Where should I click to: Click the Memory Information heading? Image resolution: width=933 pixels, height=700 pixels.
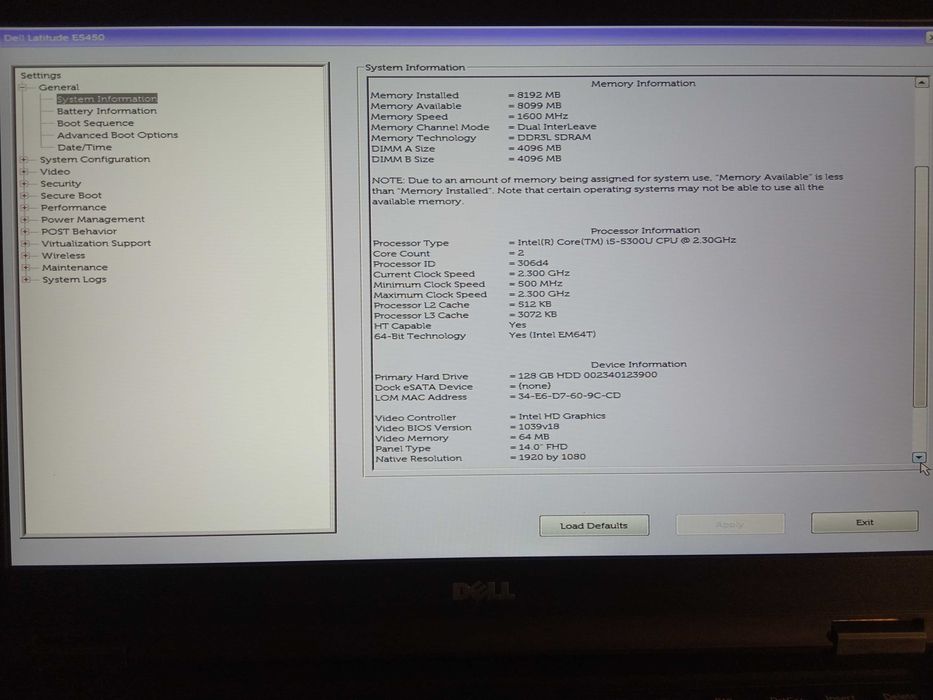pyautogui.click(x=643, y=84)
